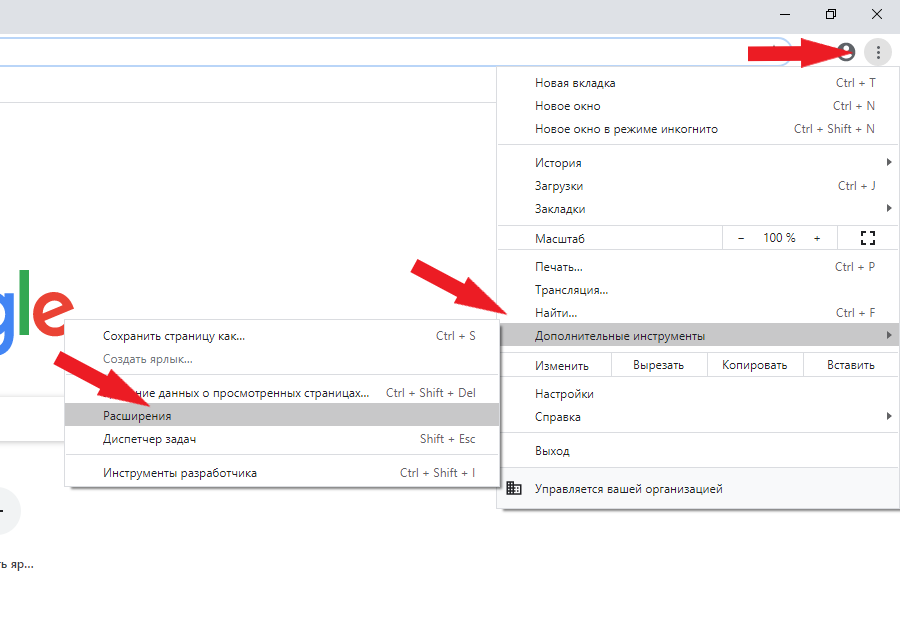Select Расширения from the submenu

point(137,416)
